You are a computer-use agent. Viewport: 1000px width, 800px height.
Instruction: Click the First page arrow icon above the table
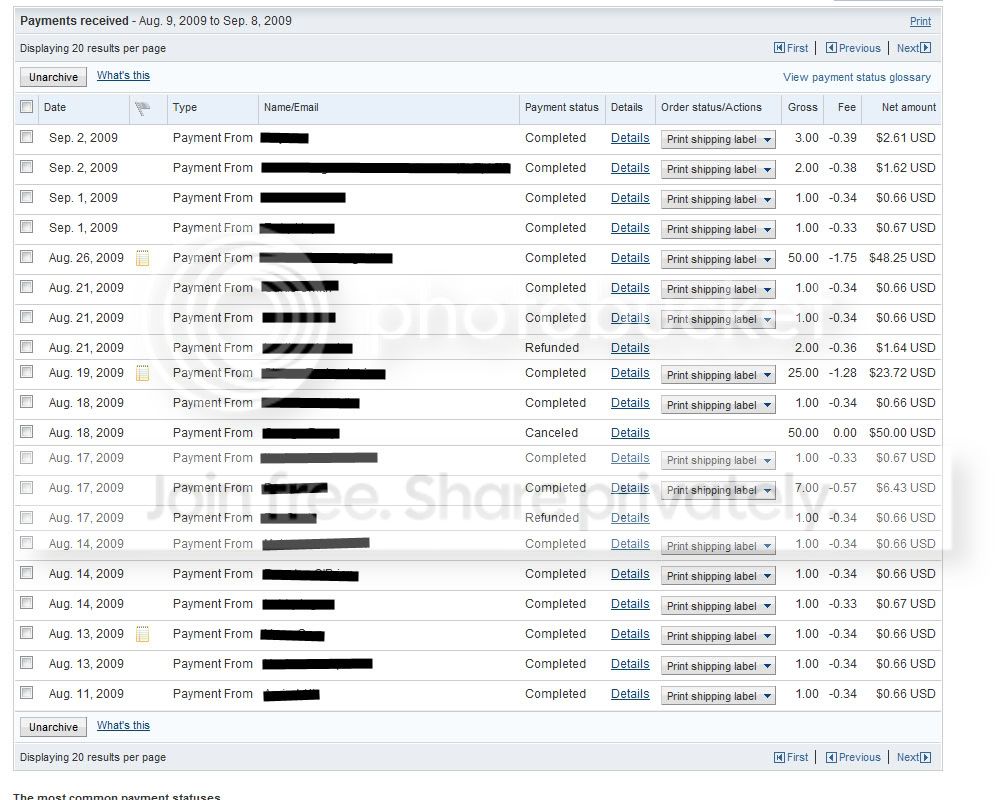[x=779, y=48]
